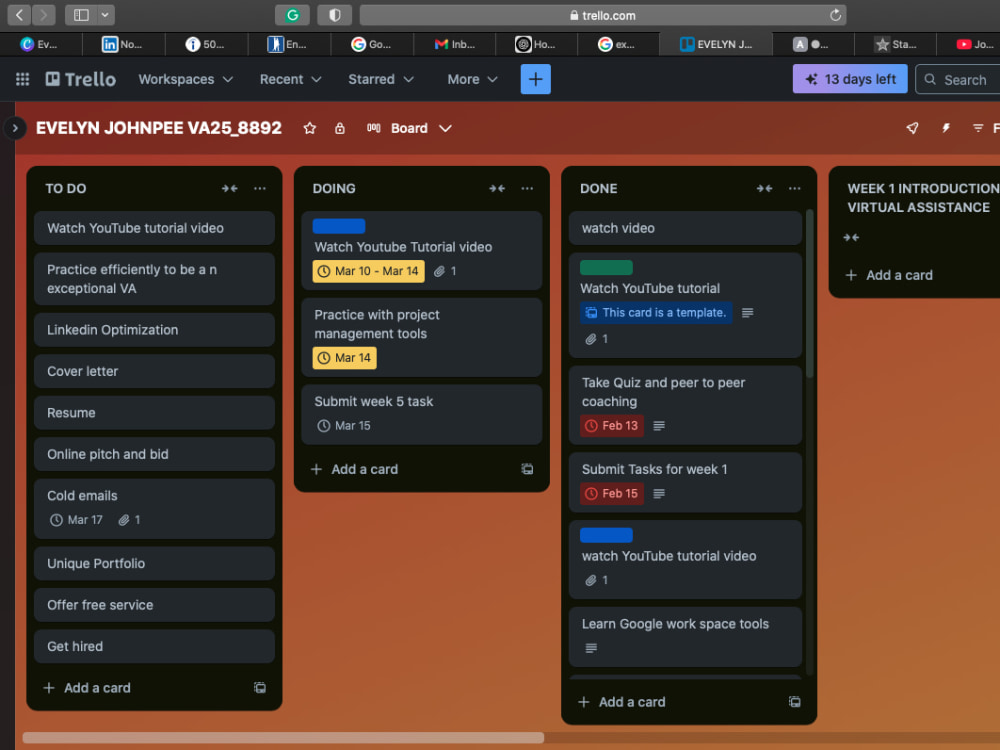Open the Linkedin Optimization card
Screen dimensions: 1000x750
coord(154,330)
